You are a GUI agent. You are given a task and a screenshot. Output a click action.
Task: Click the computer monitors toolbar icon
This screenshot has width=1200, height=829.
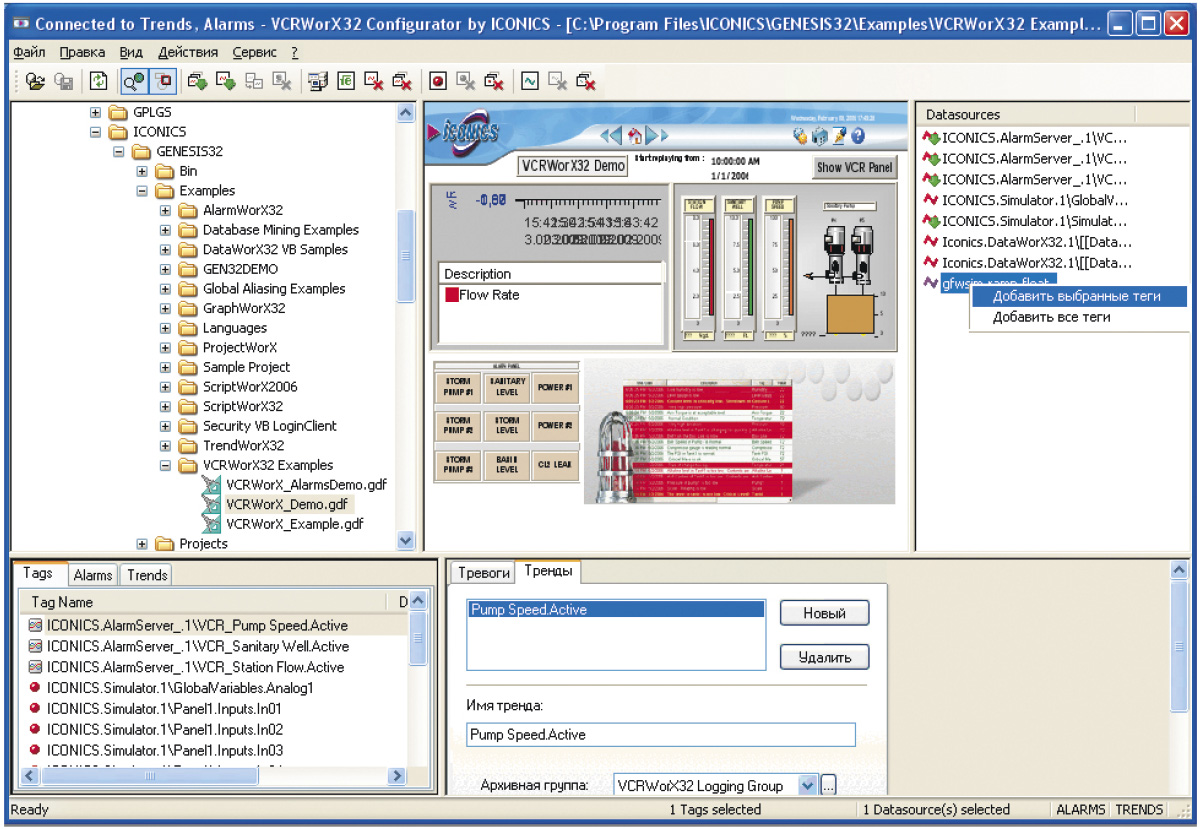[x=317, y=82]
